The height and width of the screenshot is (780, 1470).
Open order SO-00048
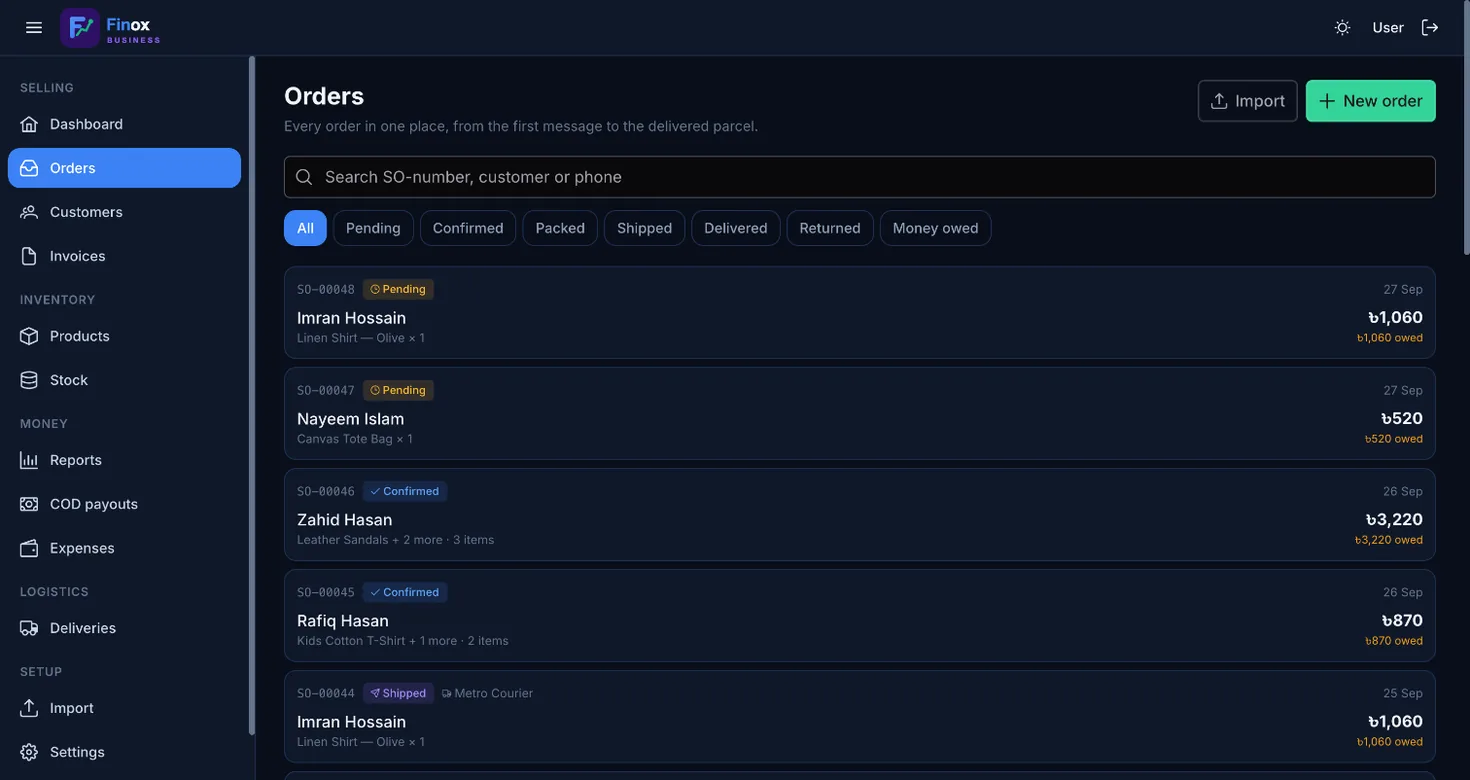click(860, 312)
